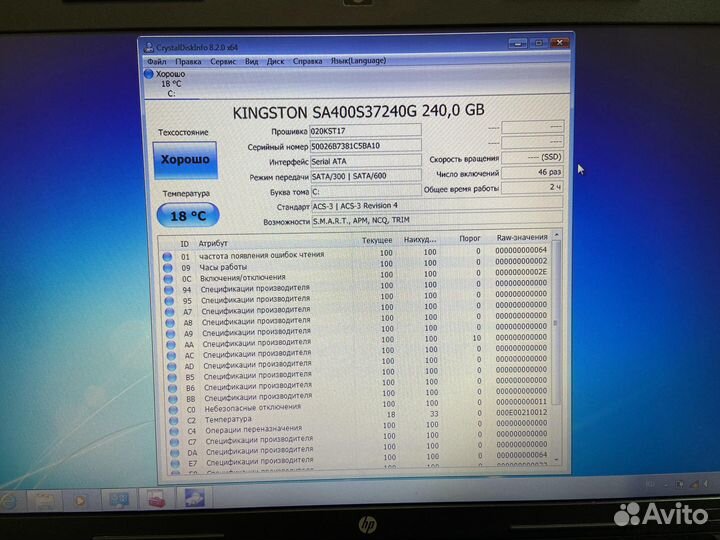Screen dimensions: 720x540
Task: Click the attribute list vertical scrollbar thumb
Action: [556, 322]
